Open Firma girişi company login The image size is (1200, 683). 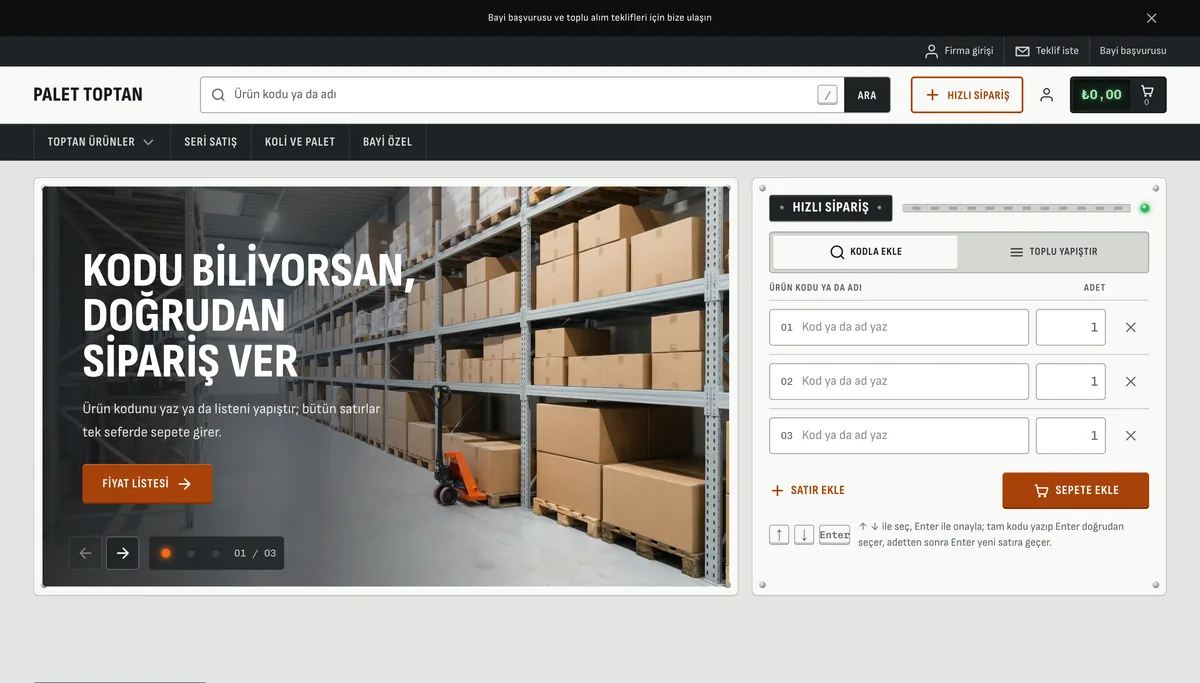(959, 51)
